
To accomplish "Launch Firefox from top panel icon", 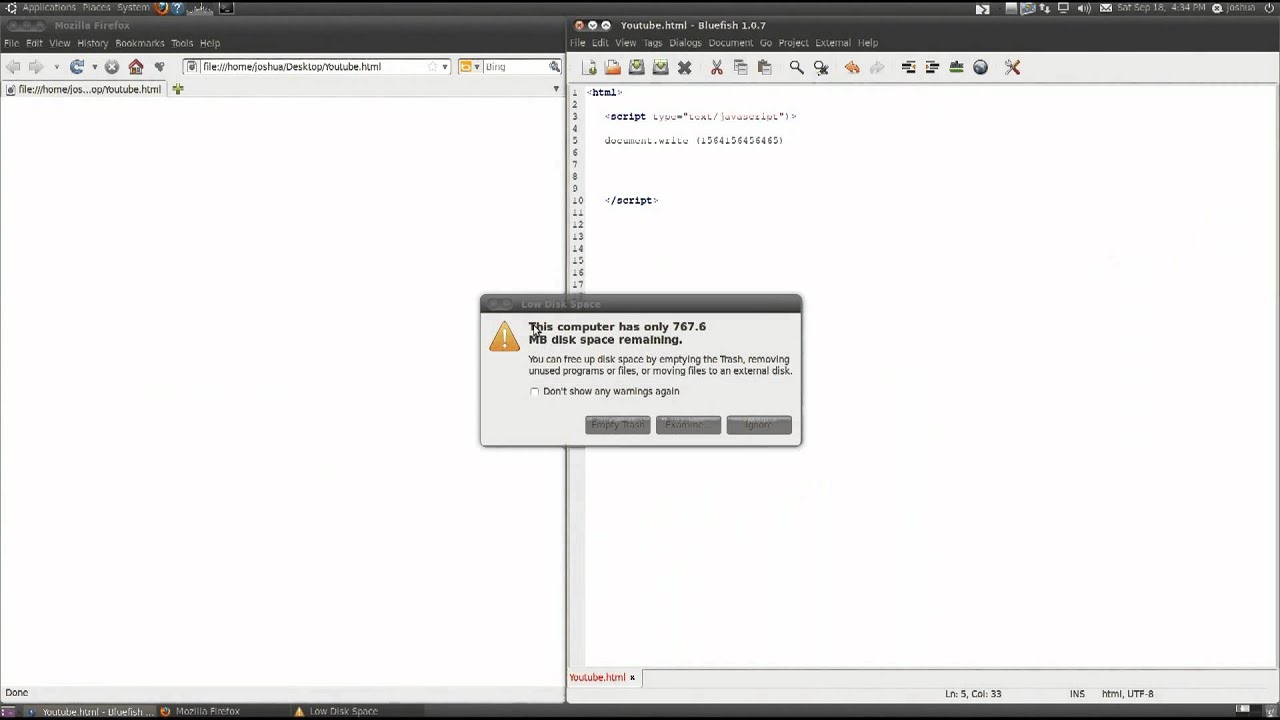I will pyautogui.click(x=161, y=7).
